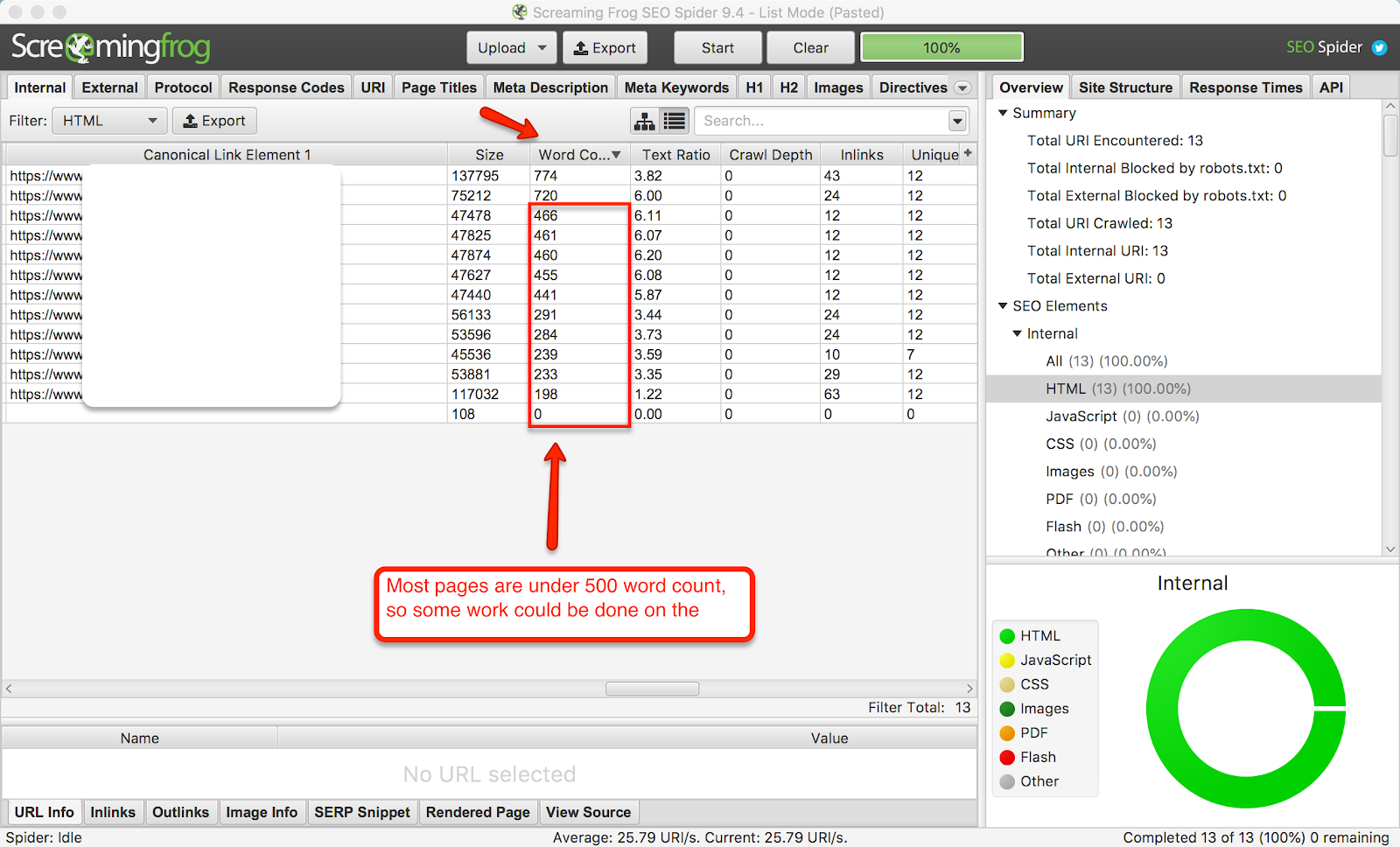Open the more tabs dropdown after Directives
The height and width of the screenshot is (847, 1400).
[x=962, y=87]
